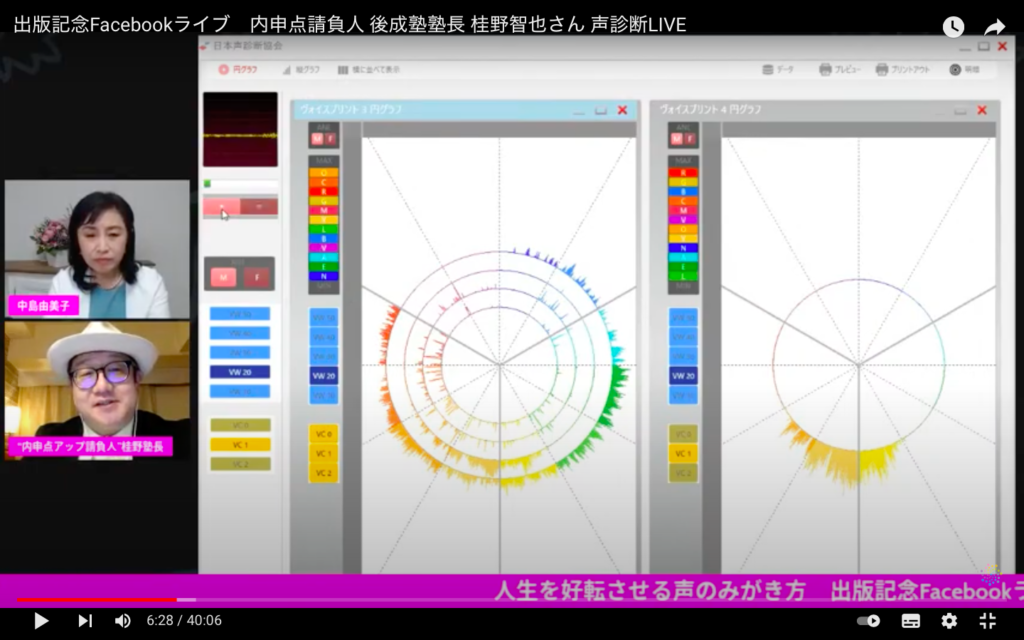This screenshot has height=640, width=1024.
Task: Select VC 0 in the left panel
Action: point(240,425)
